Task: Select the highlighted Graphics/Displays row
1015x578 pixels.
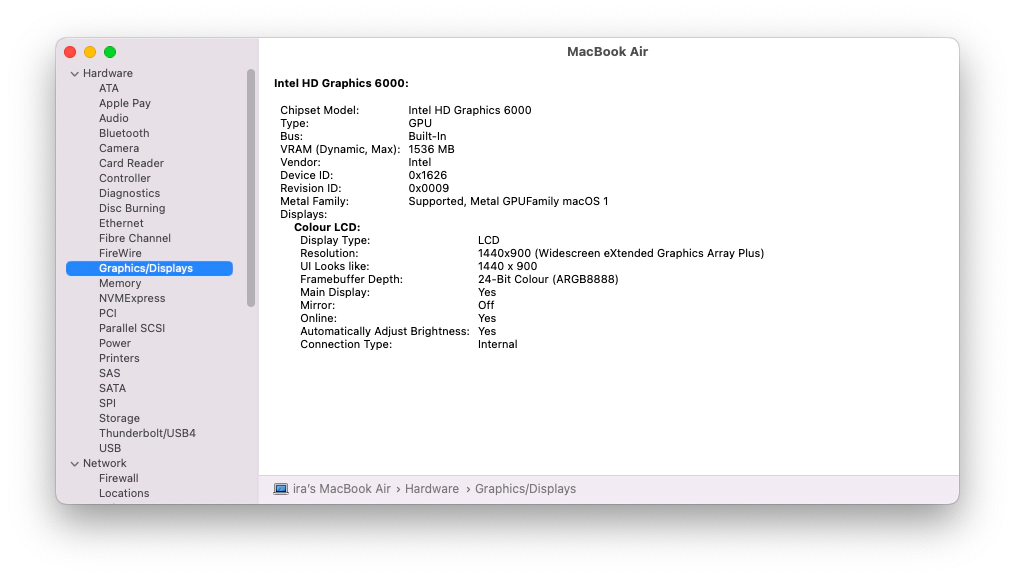Action: 150,268
